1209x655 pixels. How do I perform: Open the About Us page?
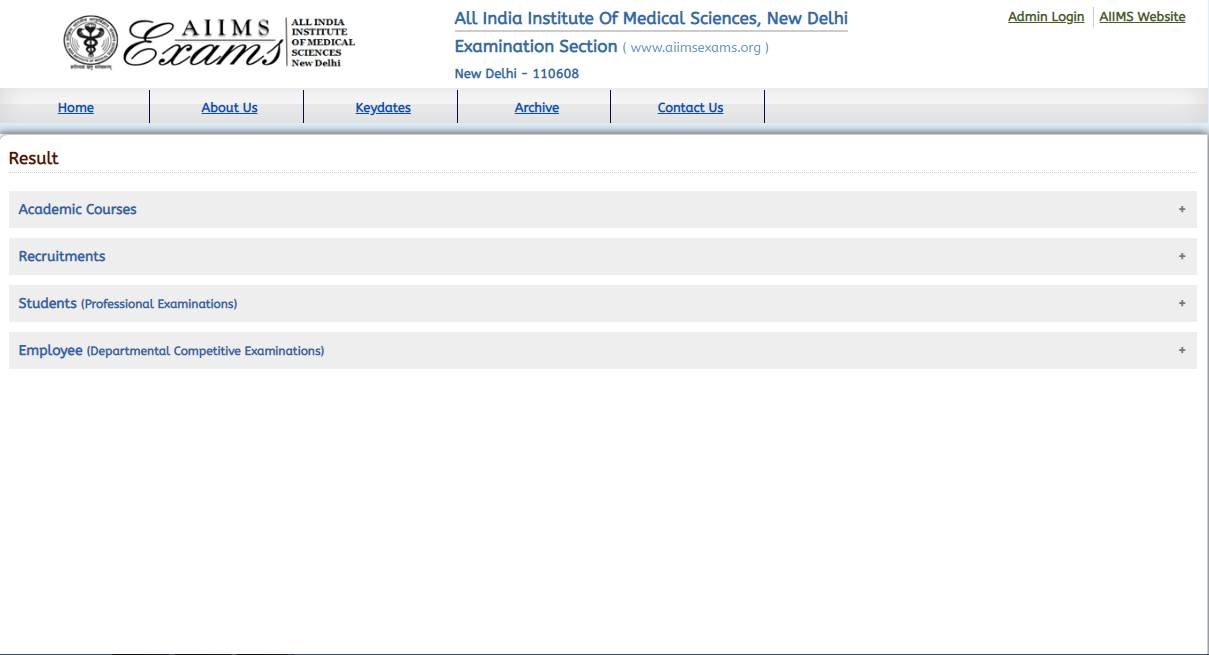point(229,108)
